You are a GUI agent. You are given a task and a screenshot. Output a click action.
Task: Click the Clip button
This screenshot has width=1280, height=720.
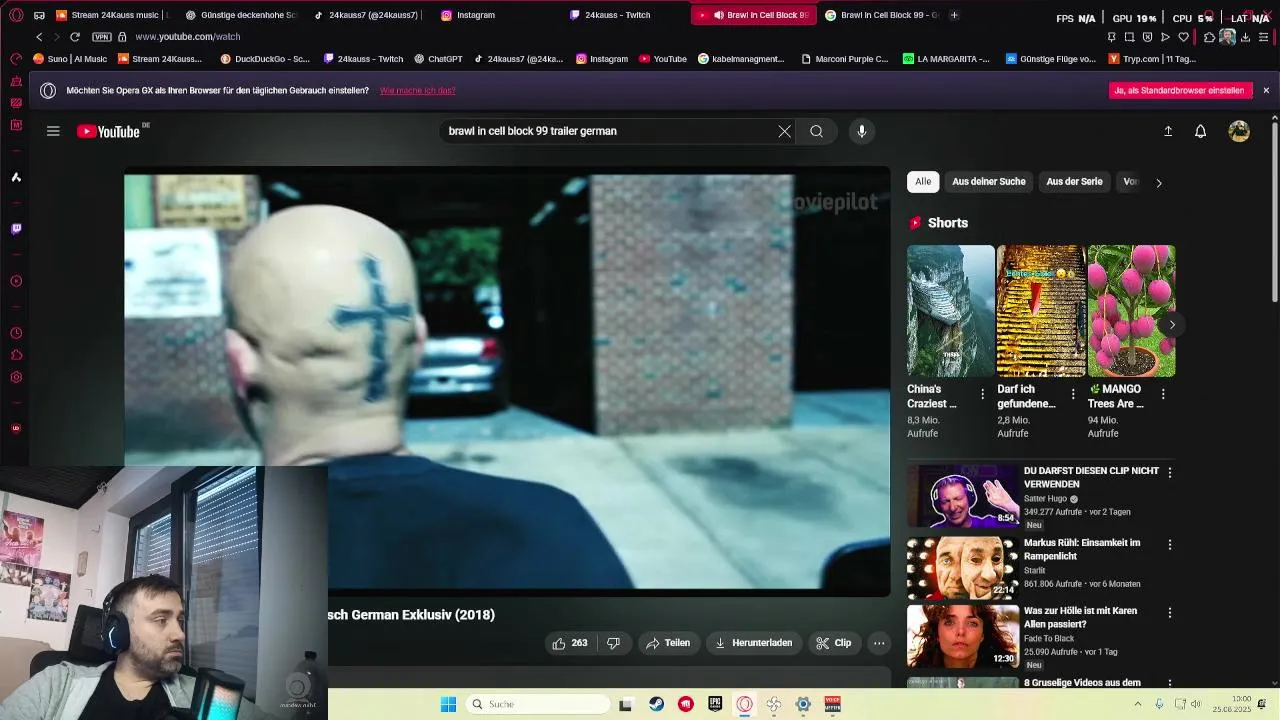pyautogui.click(x=834, y=643)
